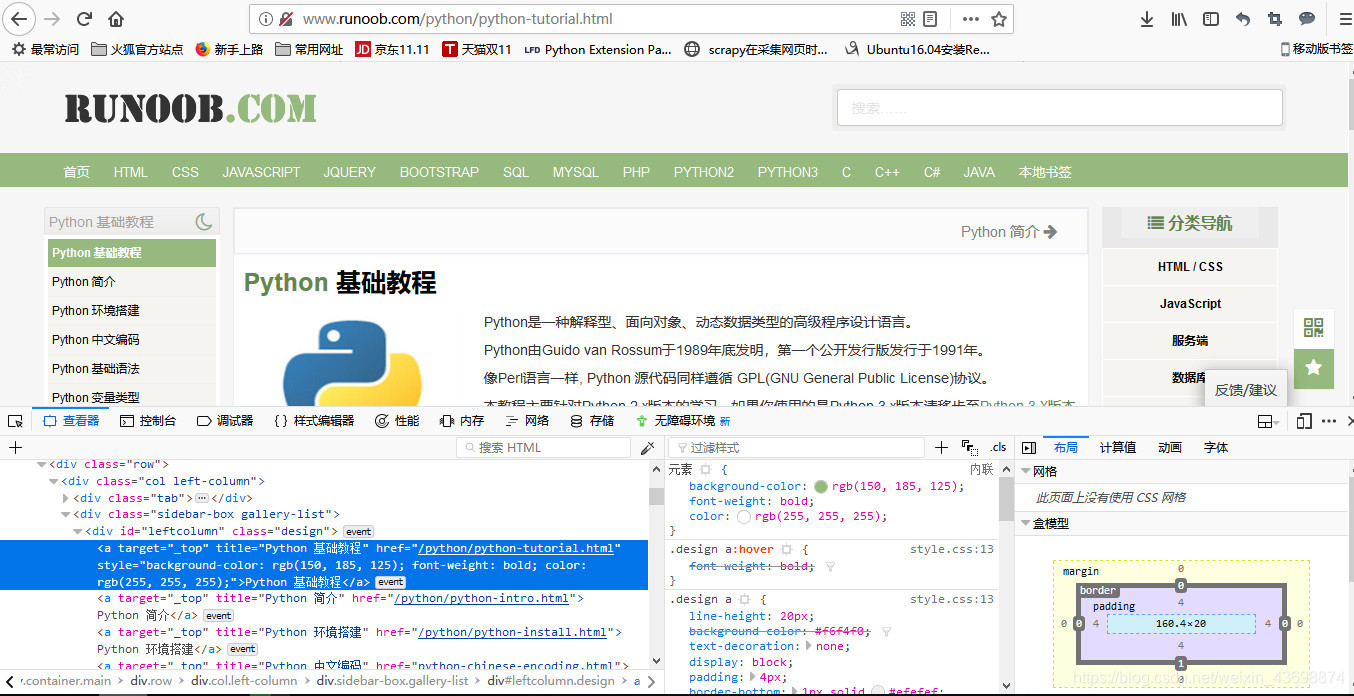Click the highlighter icon beside 元素 rule

[x=706, y=469]
